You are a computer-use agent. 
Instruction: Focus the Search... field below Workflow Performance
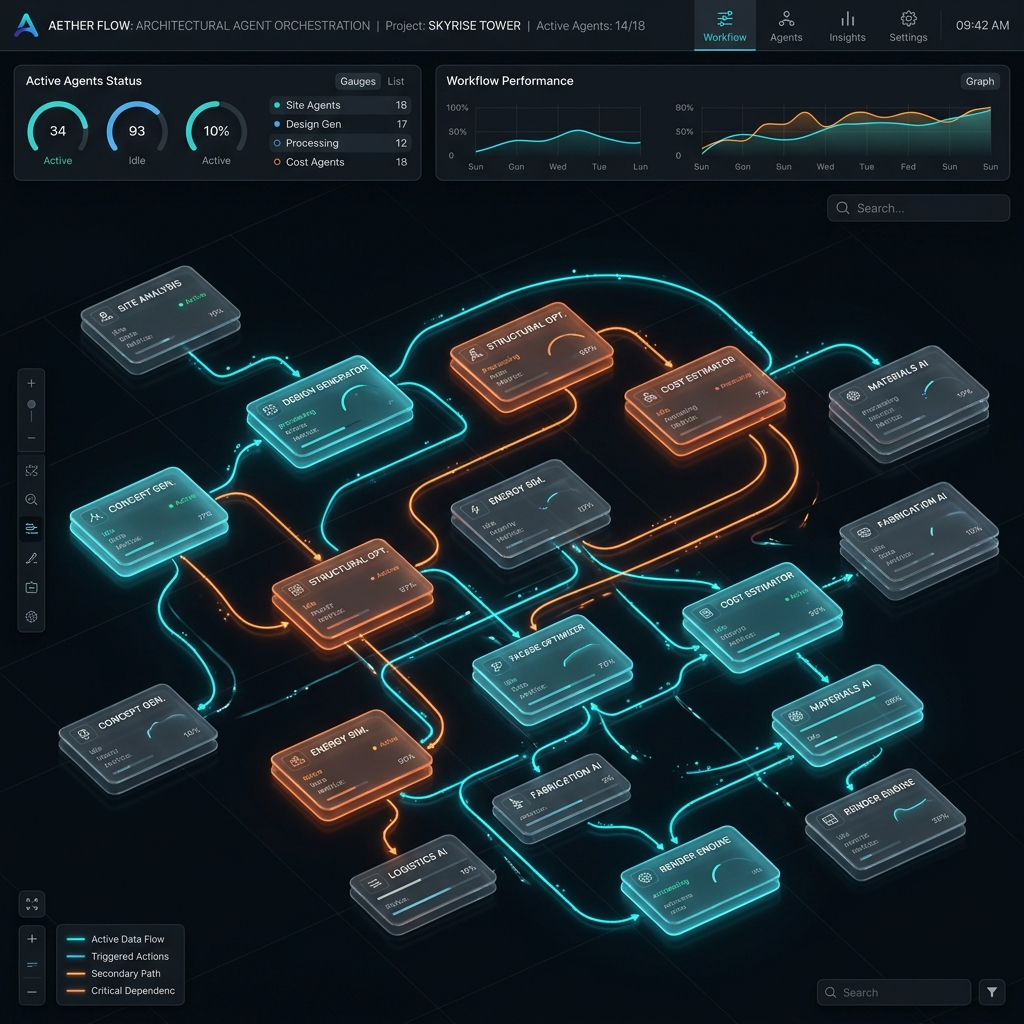click(918, 208)
